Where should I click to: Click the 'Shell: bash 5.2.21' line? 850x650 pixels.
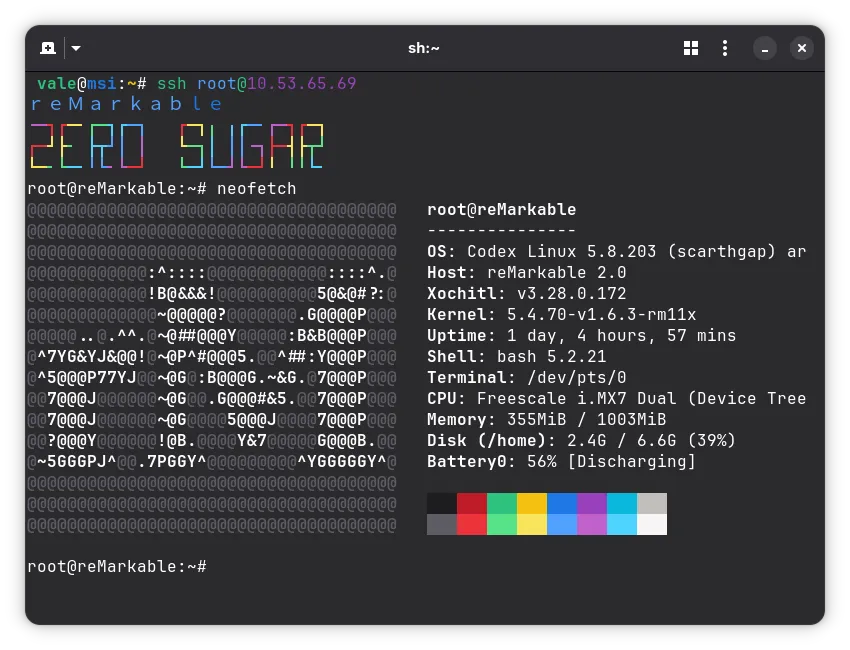tap(517, 357)
